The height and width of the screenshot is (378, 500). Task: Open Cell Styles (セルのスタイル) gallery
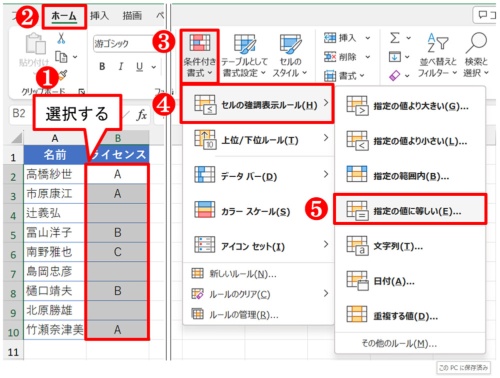pos(290,56)
